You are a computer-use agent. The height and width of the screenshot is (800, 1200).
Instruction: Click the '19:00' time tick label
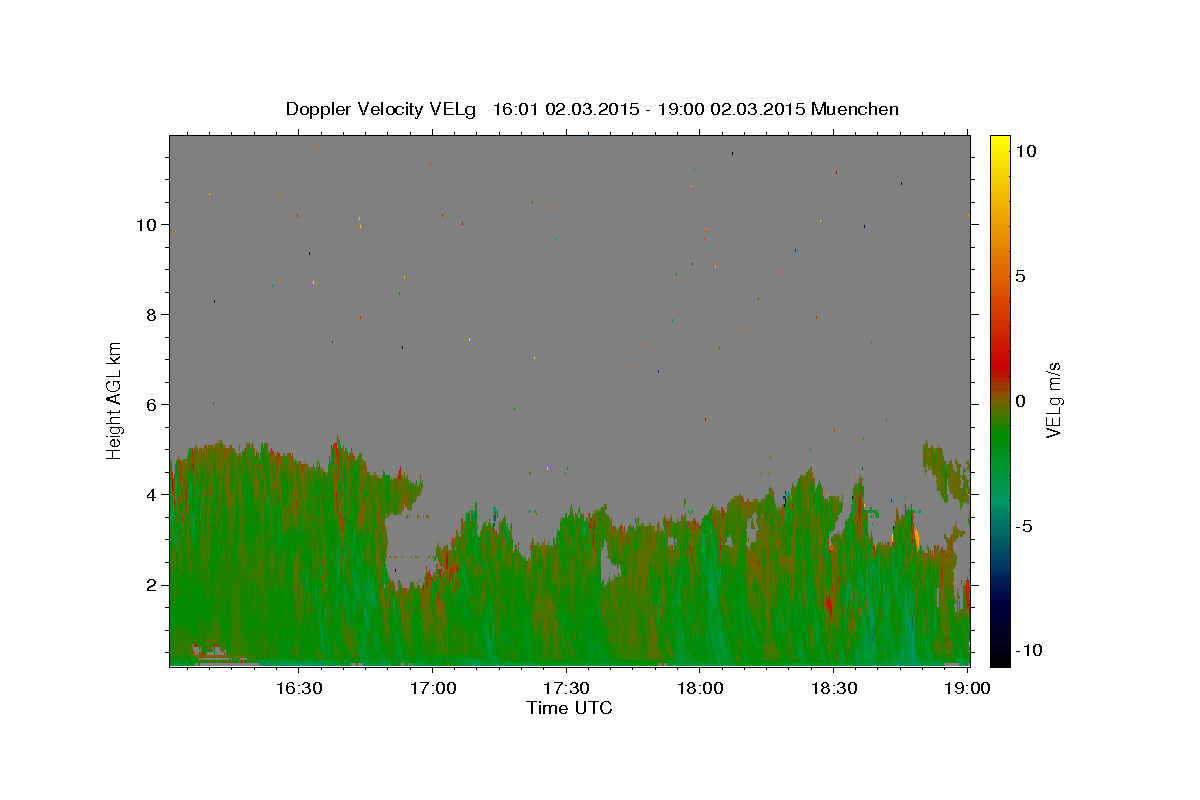tap(967, 689)
